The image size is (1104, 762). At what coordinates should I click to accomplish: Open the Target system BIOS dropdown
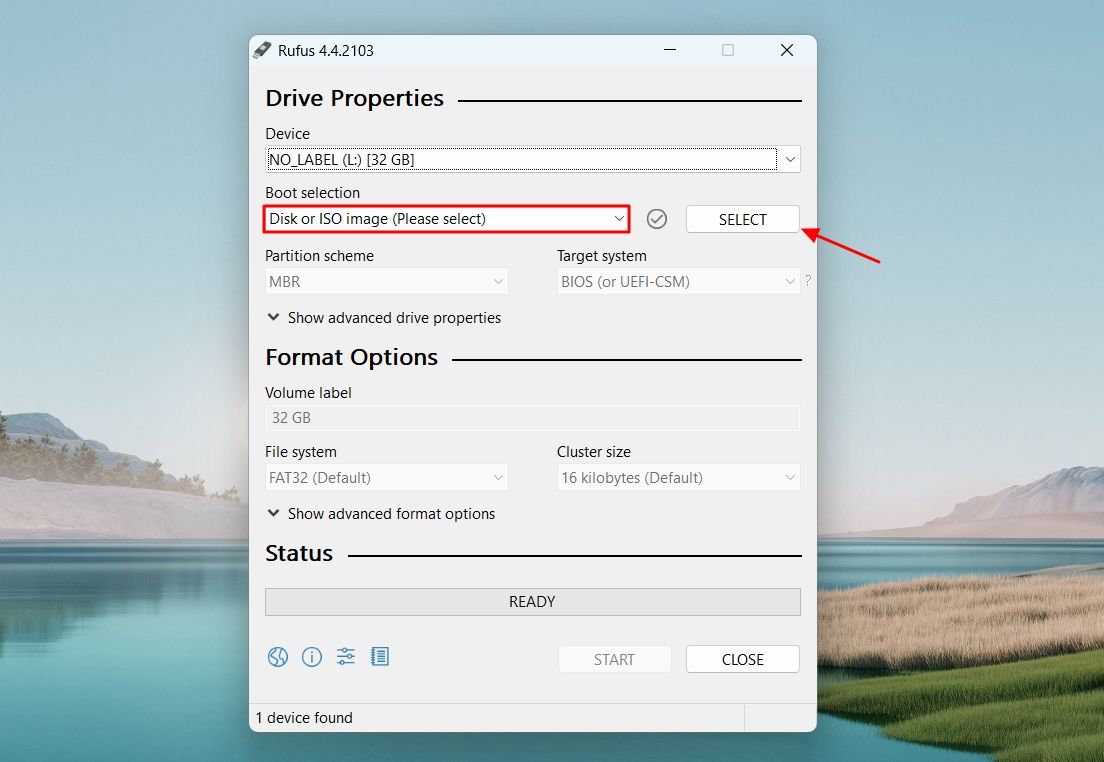click(679, 282)
